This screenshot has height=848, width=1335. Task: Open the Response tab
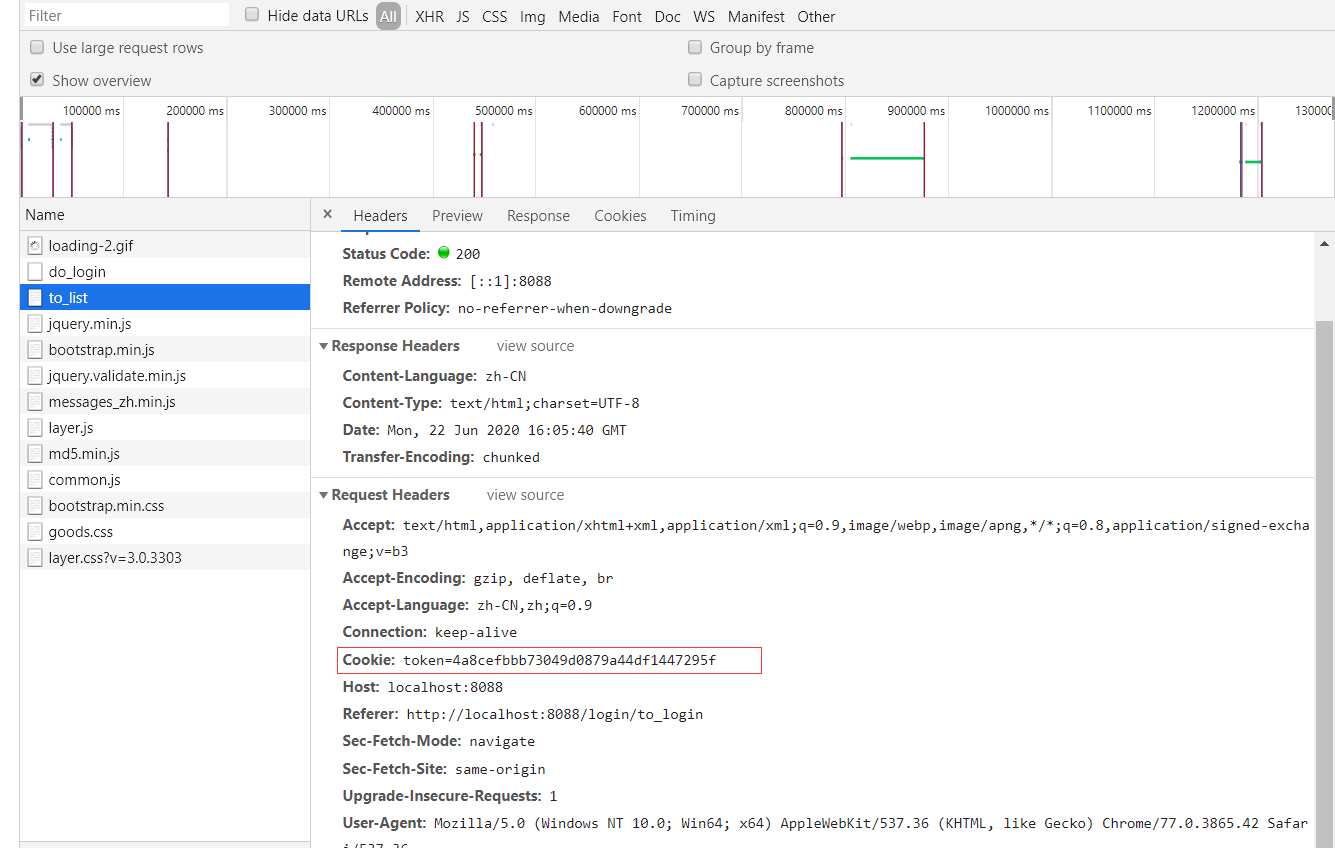[538, 216]
